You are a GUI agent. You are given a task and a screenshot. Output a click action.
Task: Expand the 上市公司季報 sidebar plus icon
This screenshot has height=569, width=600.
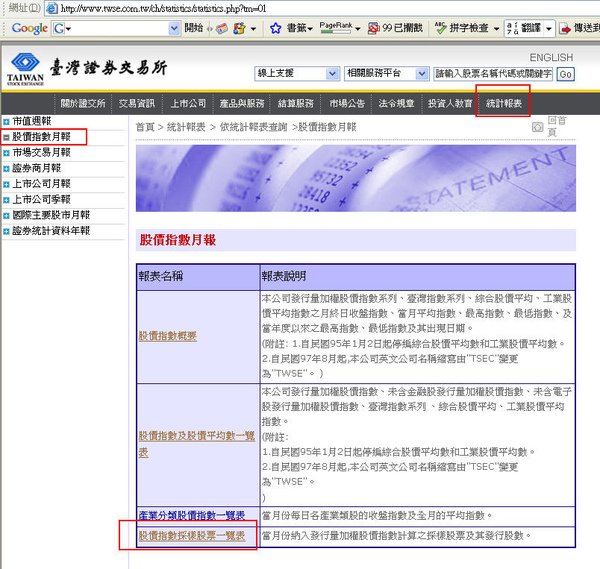(6, 200)
